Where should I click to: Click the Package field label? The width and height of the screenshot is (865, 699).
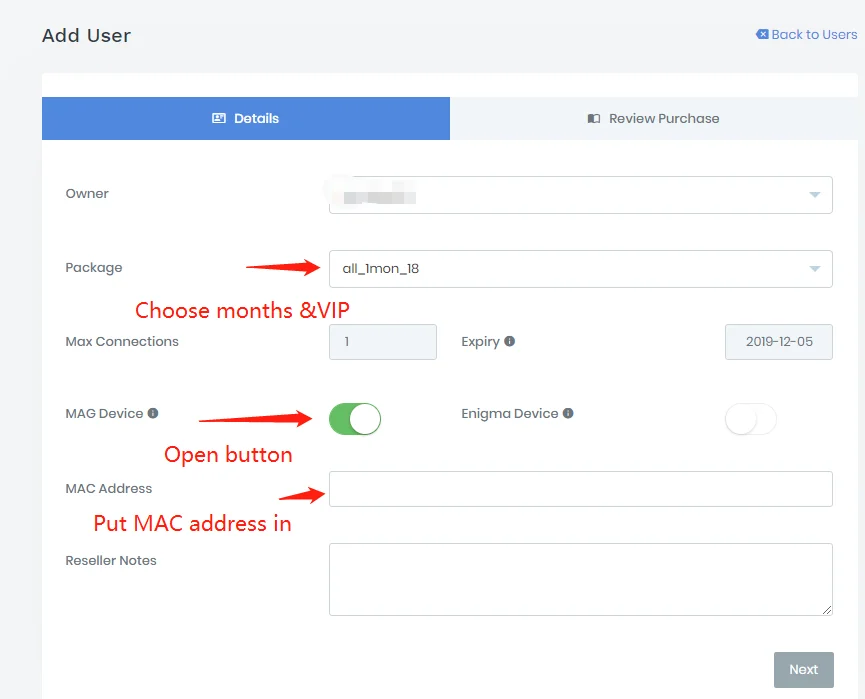pos(94,268)
